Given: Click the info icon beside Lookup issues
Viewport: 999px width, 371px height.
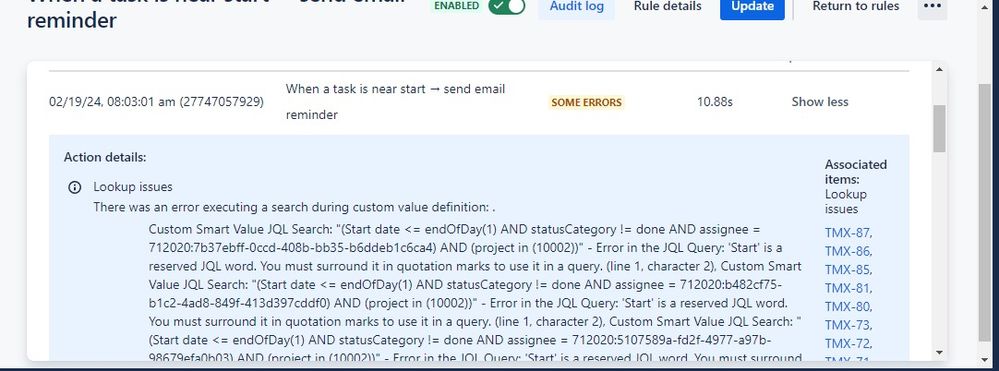Looking at the screenshot, I should [x=75, y=187].
